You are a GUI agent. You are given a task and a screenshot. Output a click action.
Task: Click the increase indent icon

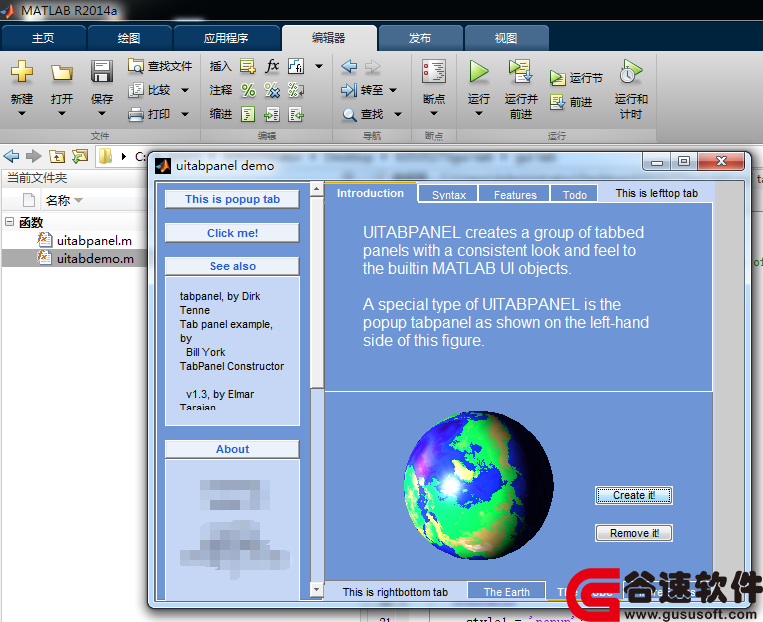click(x=272, y=114)
